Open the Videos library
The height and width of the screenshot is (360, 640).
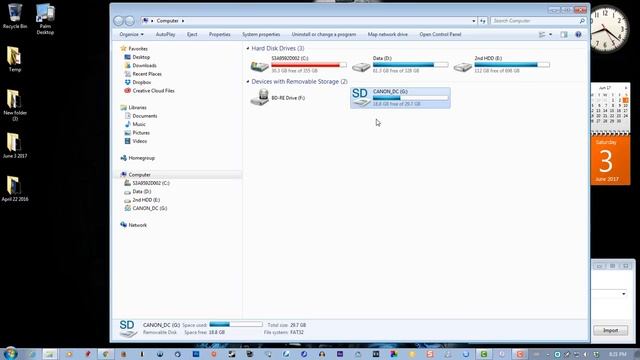(140, 141)
